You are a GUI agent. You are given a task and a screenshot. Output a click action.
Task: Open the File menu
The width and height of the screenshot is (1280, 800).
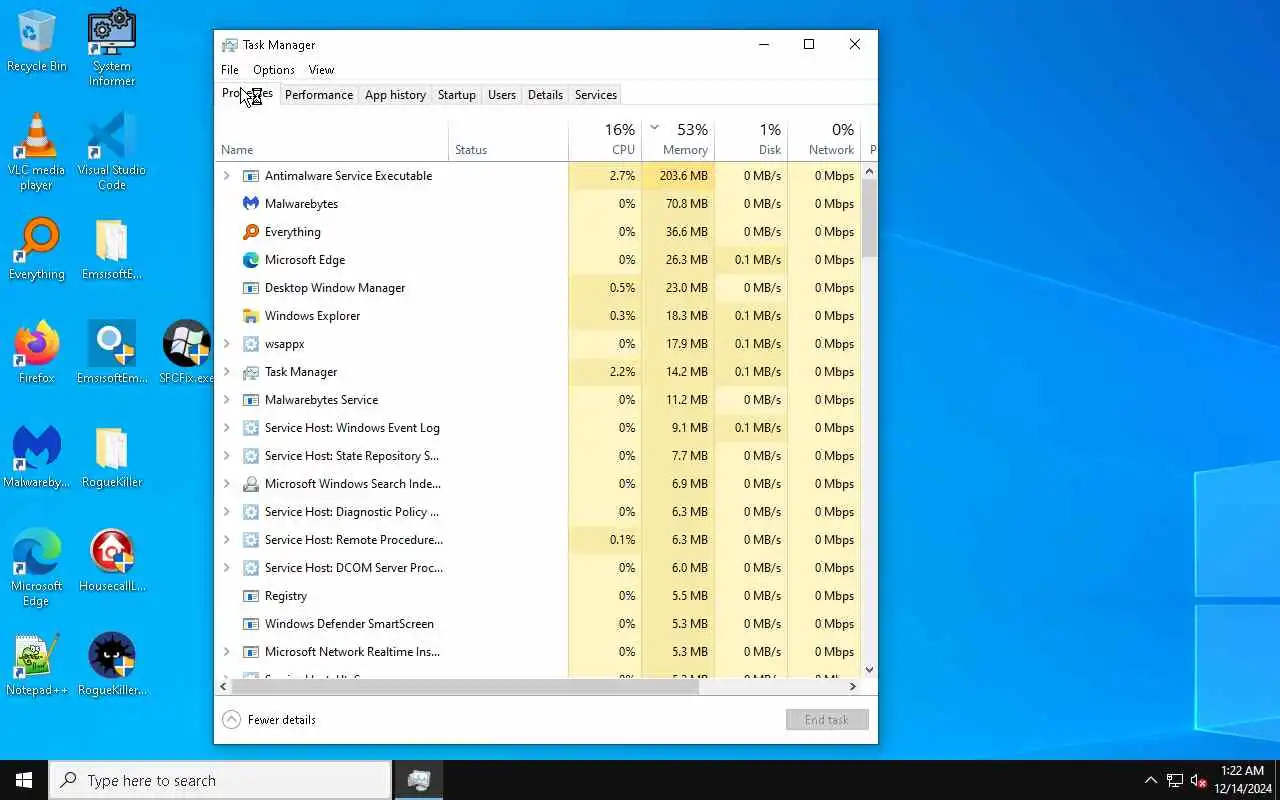point(230,70)
